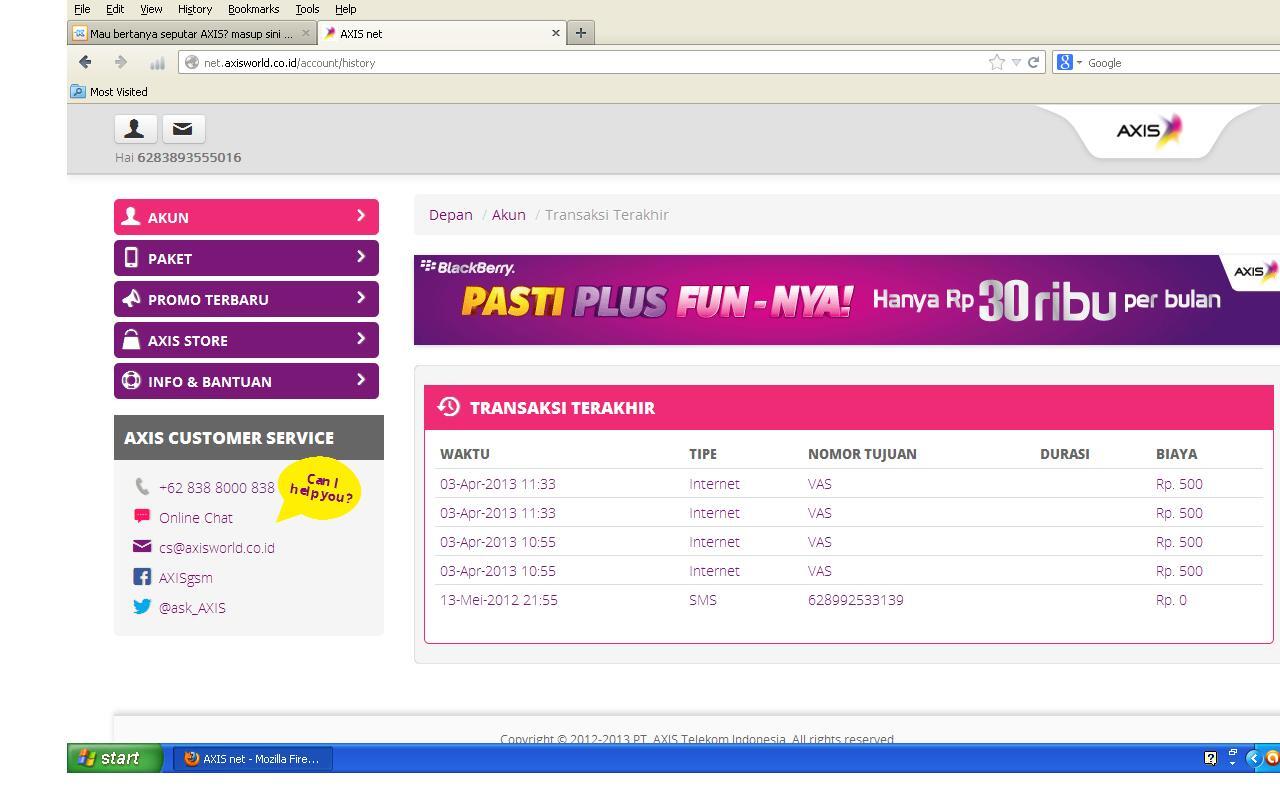Click the email envelope icon in sidebar
The width and height of the screenshot is (1280, 800).
click(x=142, y=546)
